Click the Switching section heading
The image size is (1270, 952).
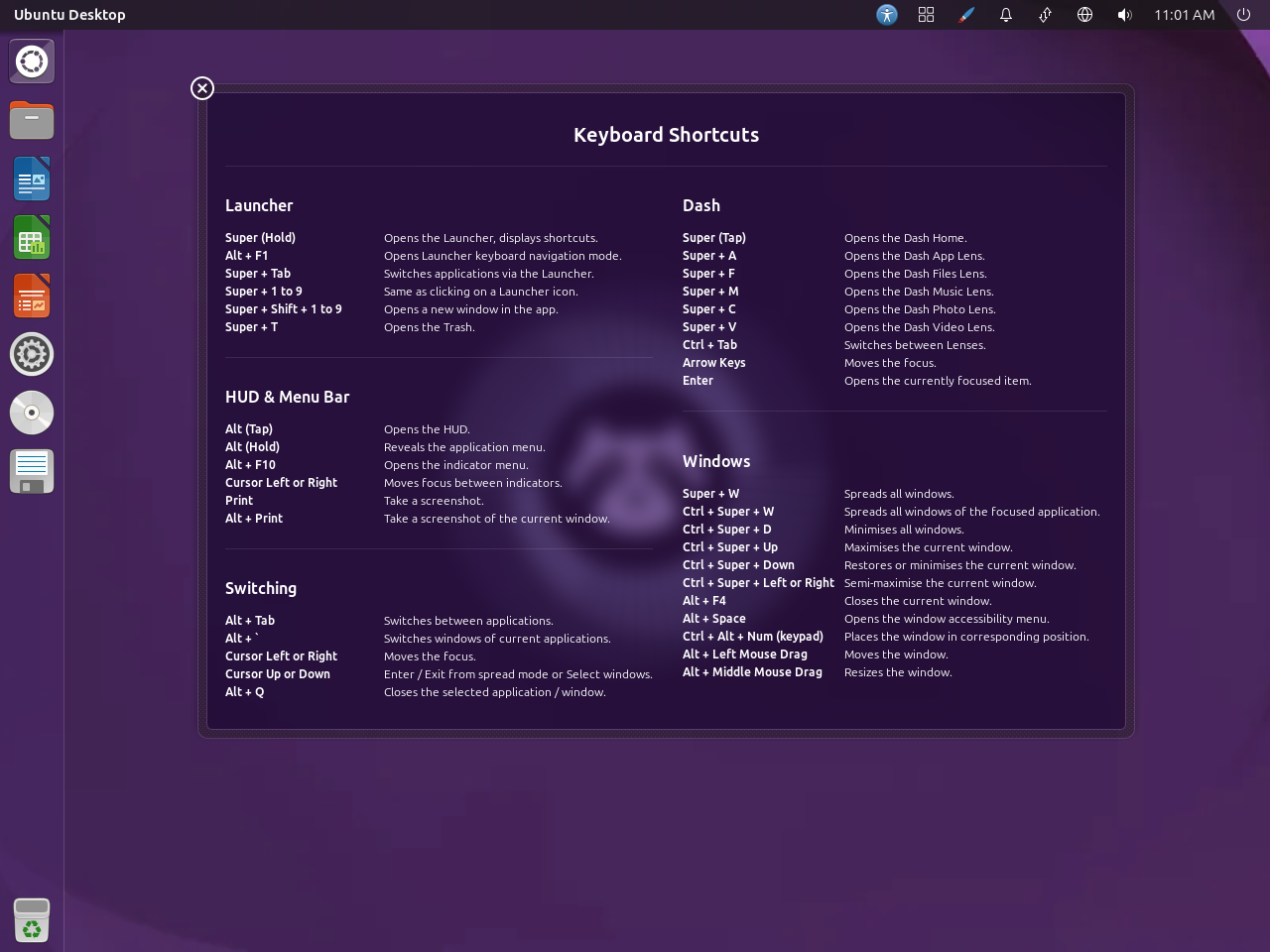coord(261,588)
